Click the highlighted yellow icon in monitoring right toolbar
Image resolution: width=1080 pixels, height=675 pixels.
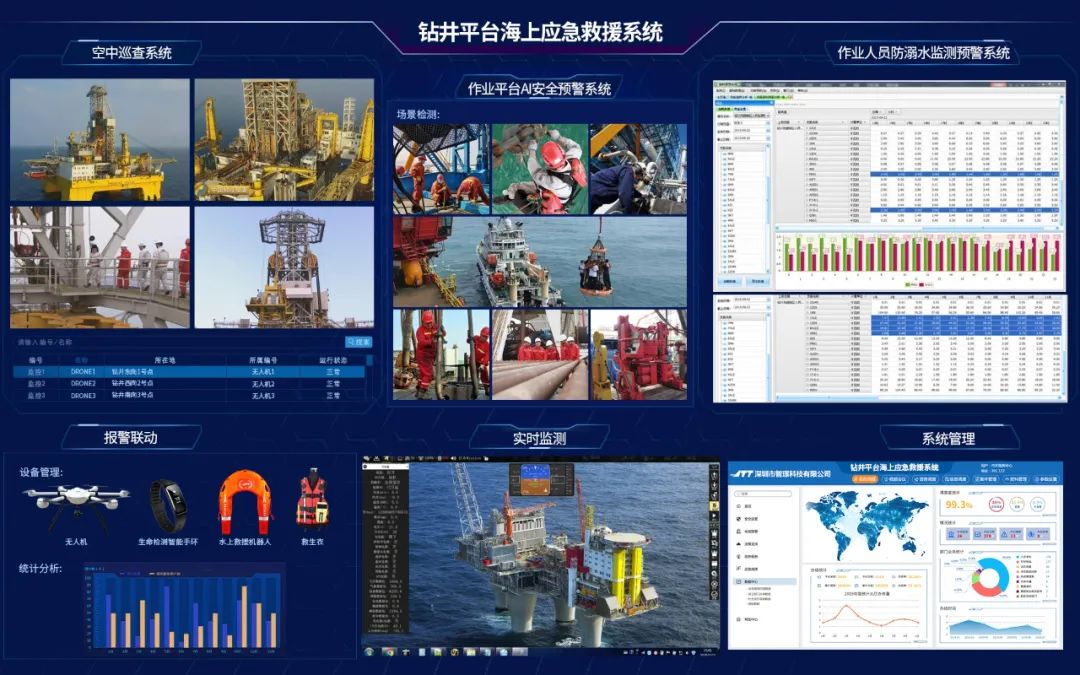(x=714, y=506)
